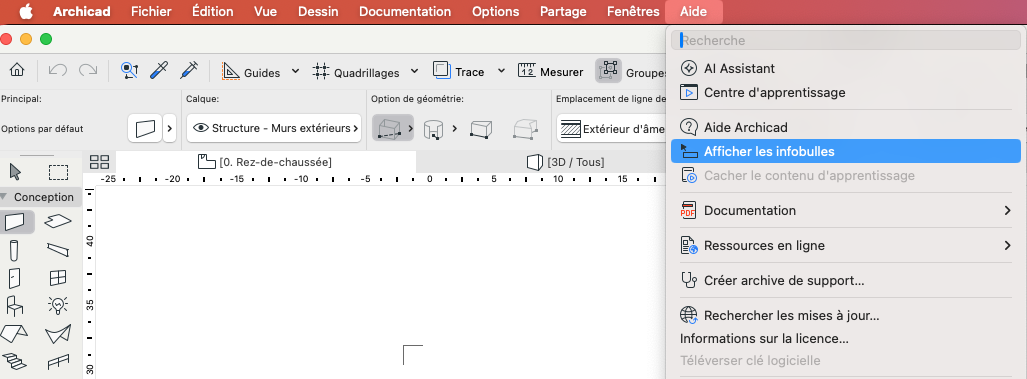Screen dimensions: 1027x379
Task: Select the Object chair tool
Action: (x=14, y=306)
